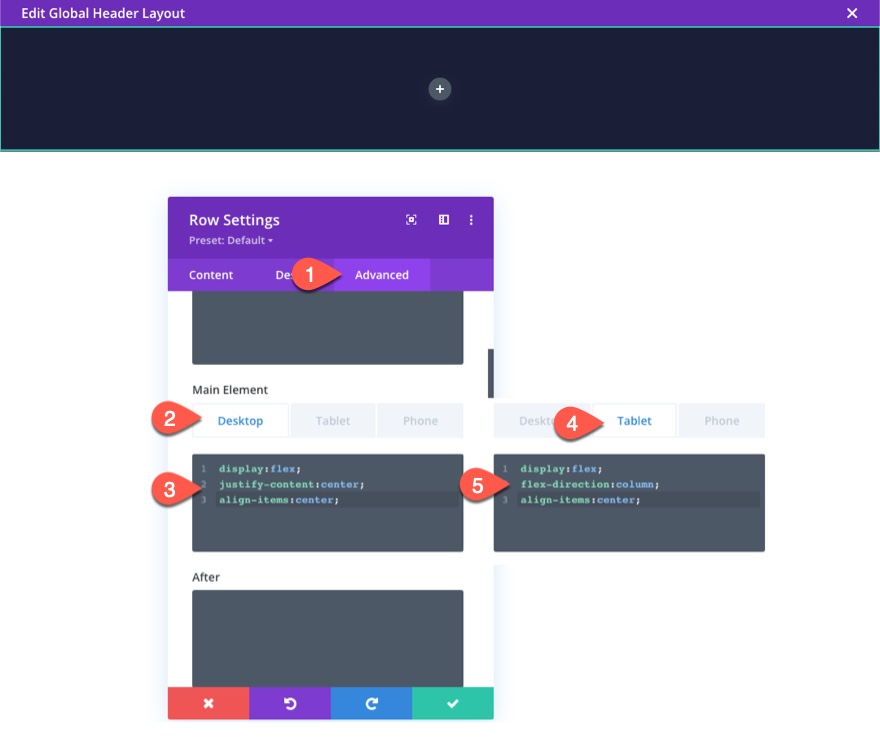
Task: Select Tablet view in the left group
Action: click(333, 420)
